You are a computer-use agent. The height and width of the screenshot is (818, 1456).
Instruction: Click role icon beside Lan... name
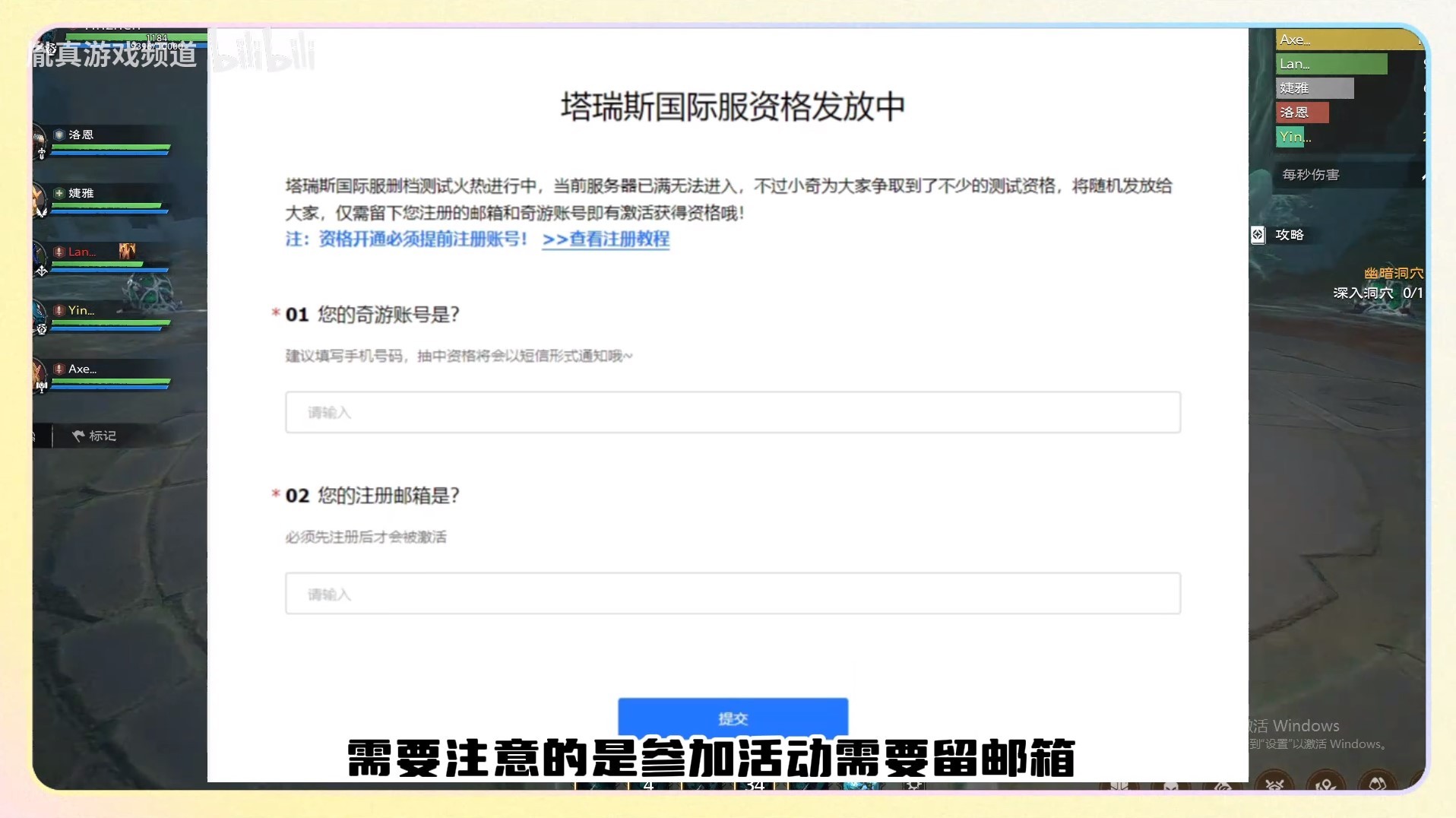pyautogui.click(x=59, y=252)
